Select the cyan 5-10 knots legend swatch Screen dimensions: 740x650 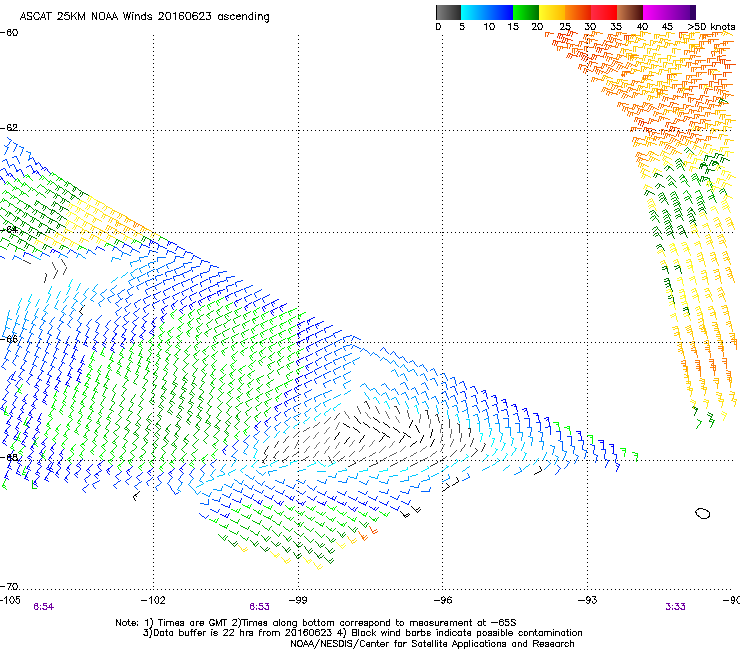coord(474,12)
